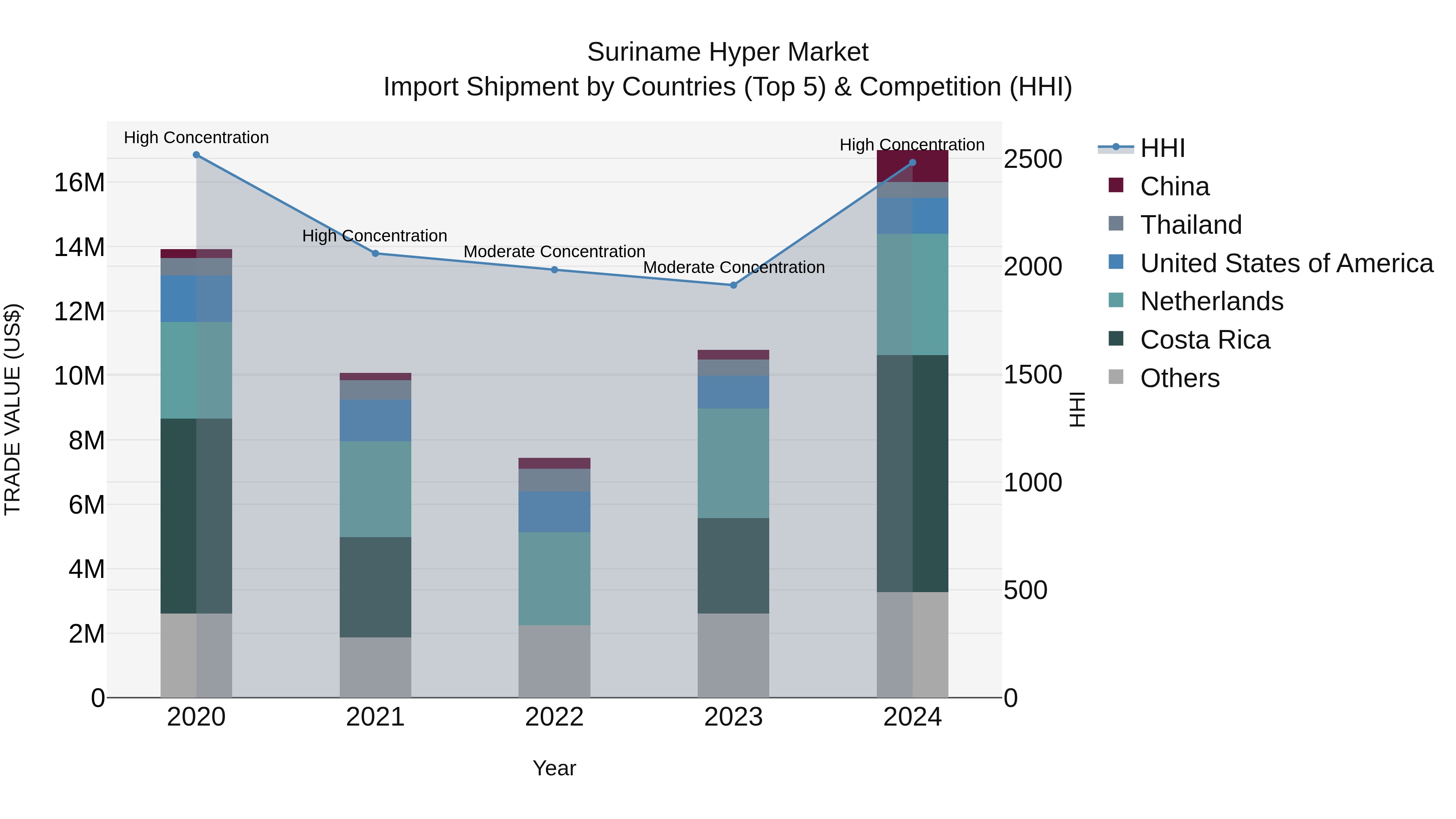Click the 2022 United States bar segment

(x=554, y=512)
